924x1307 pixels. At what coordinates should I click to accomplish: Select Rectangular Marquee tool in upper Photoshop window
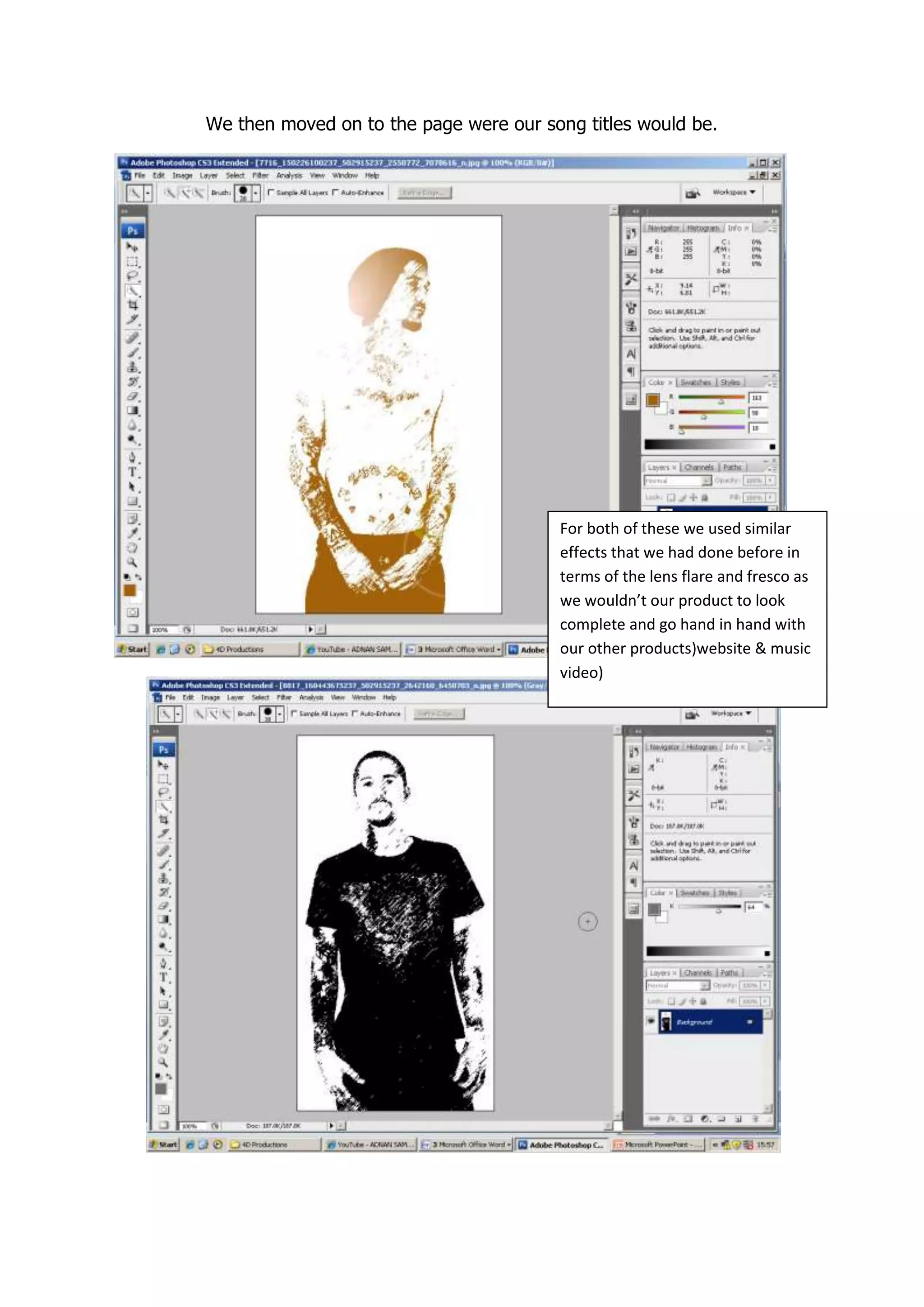pyautogui.click(x=132, y=262)
